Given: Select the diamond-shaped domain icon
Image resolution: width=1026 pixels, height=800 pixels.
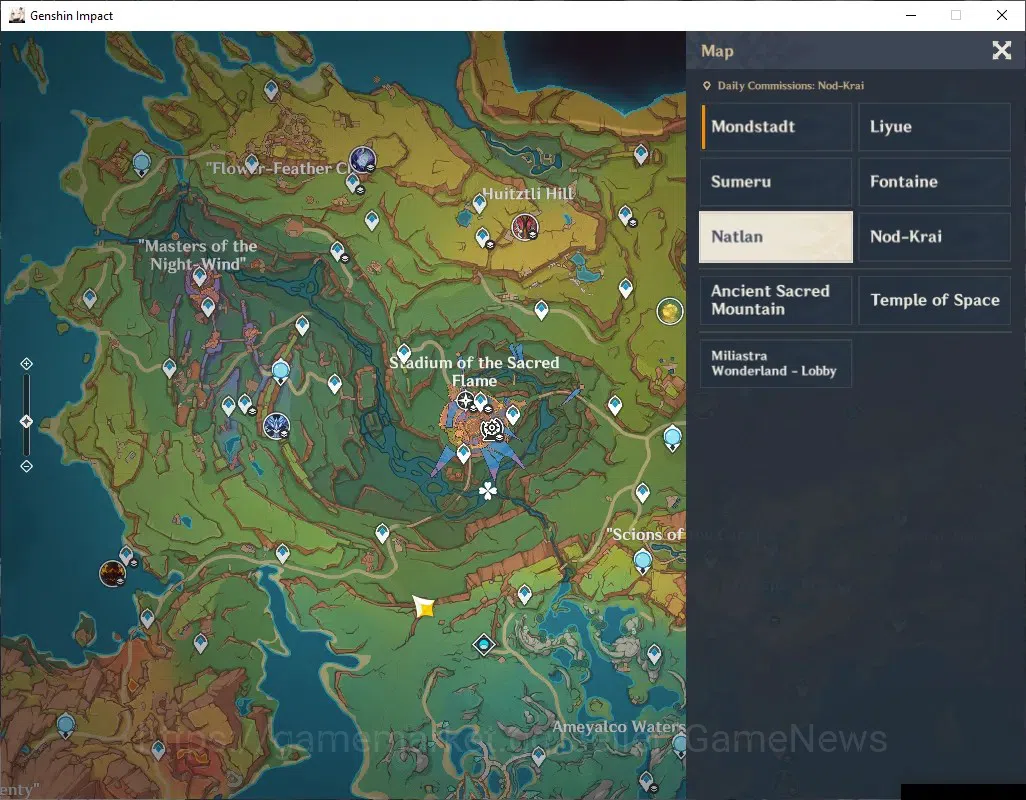Looking at the screenshot, I should point(484,645).
